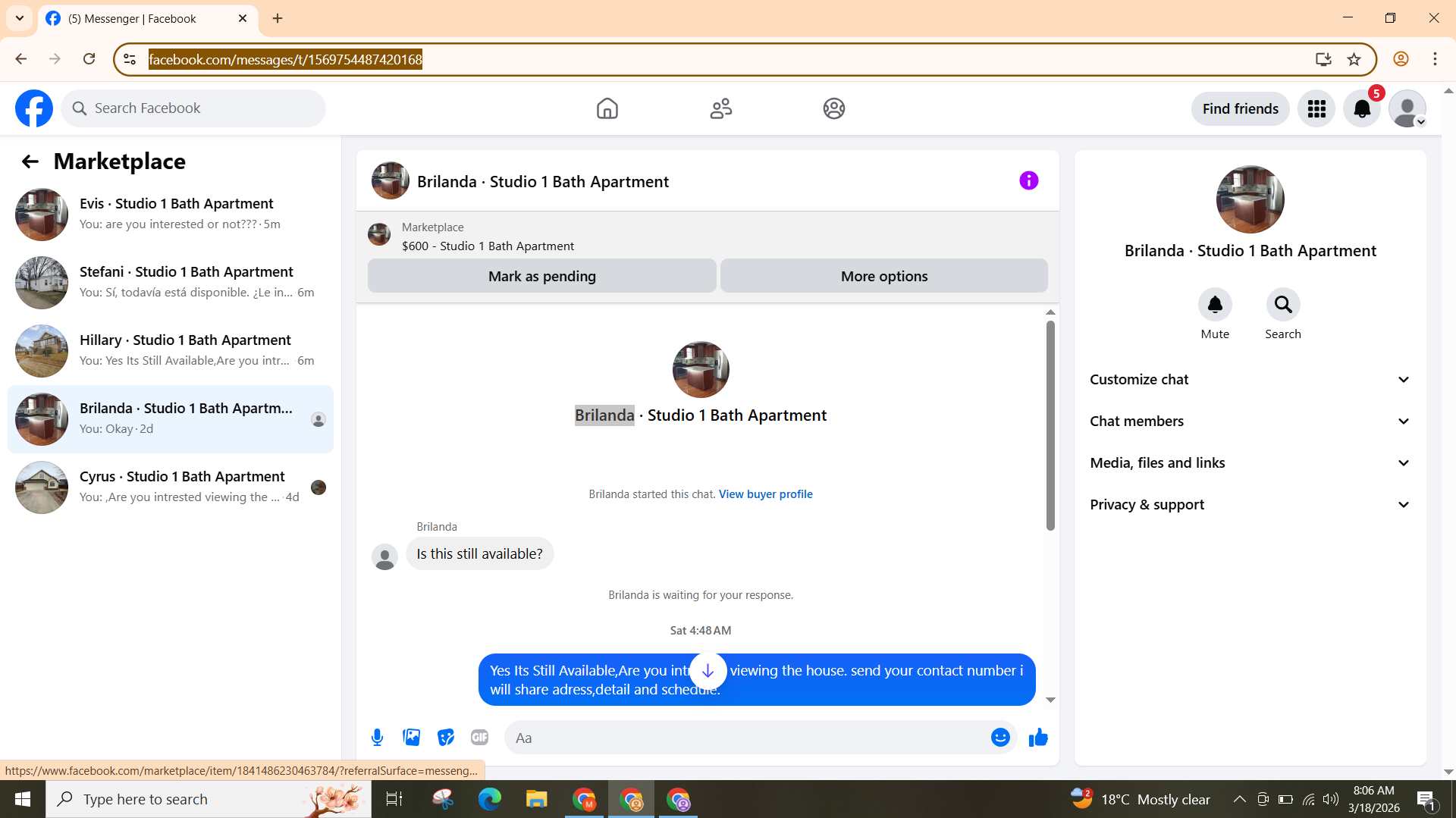Open Hillary Studio 1 Bath Apartment chat
This screenshot has height=818, width=1456.
pyautogui.click(x=171, y=351)
